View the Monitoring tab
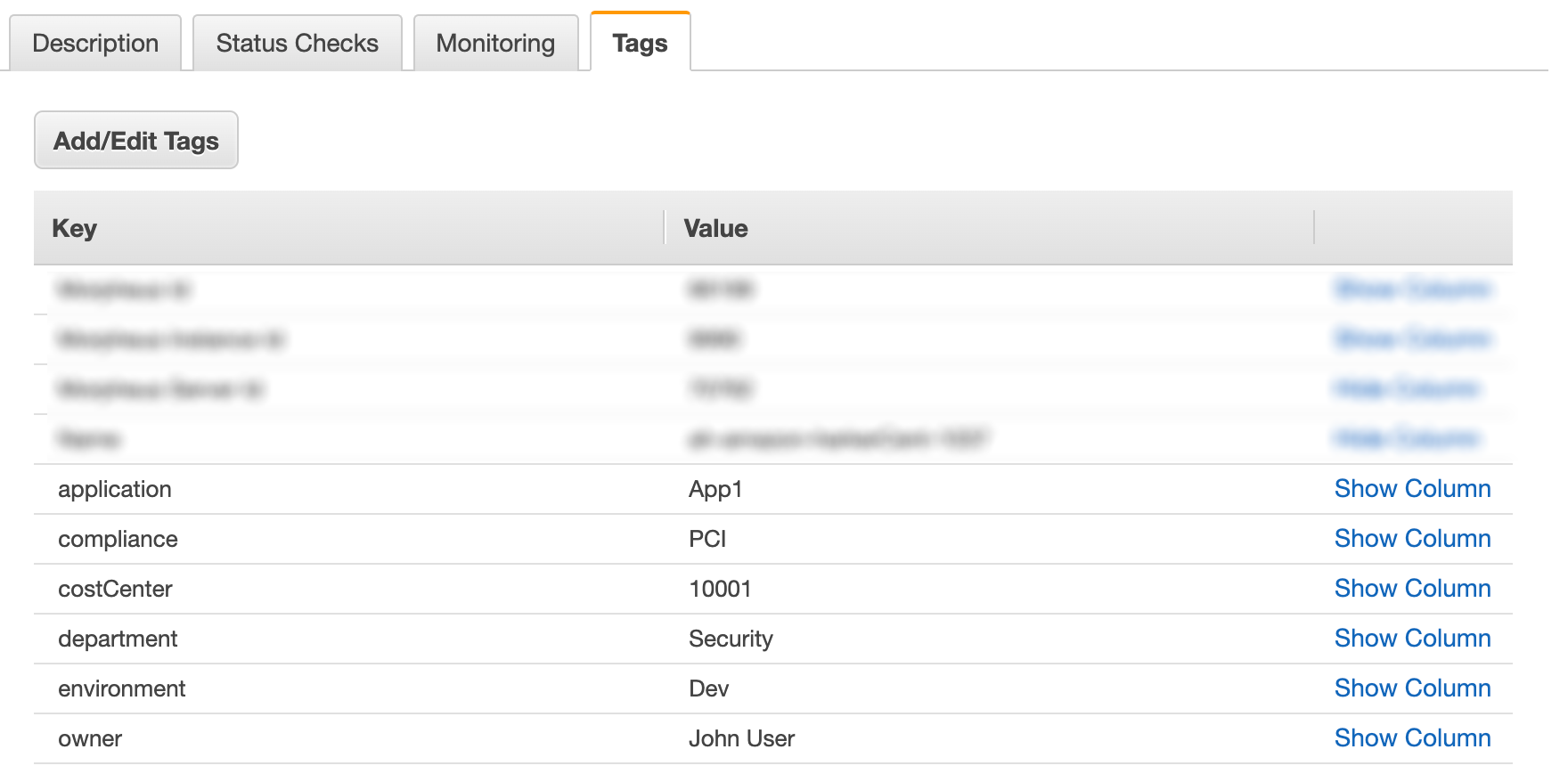The image size is (1568, 782). click(494, 42)
